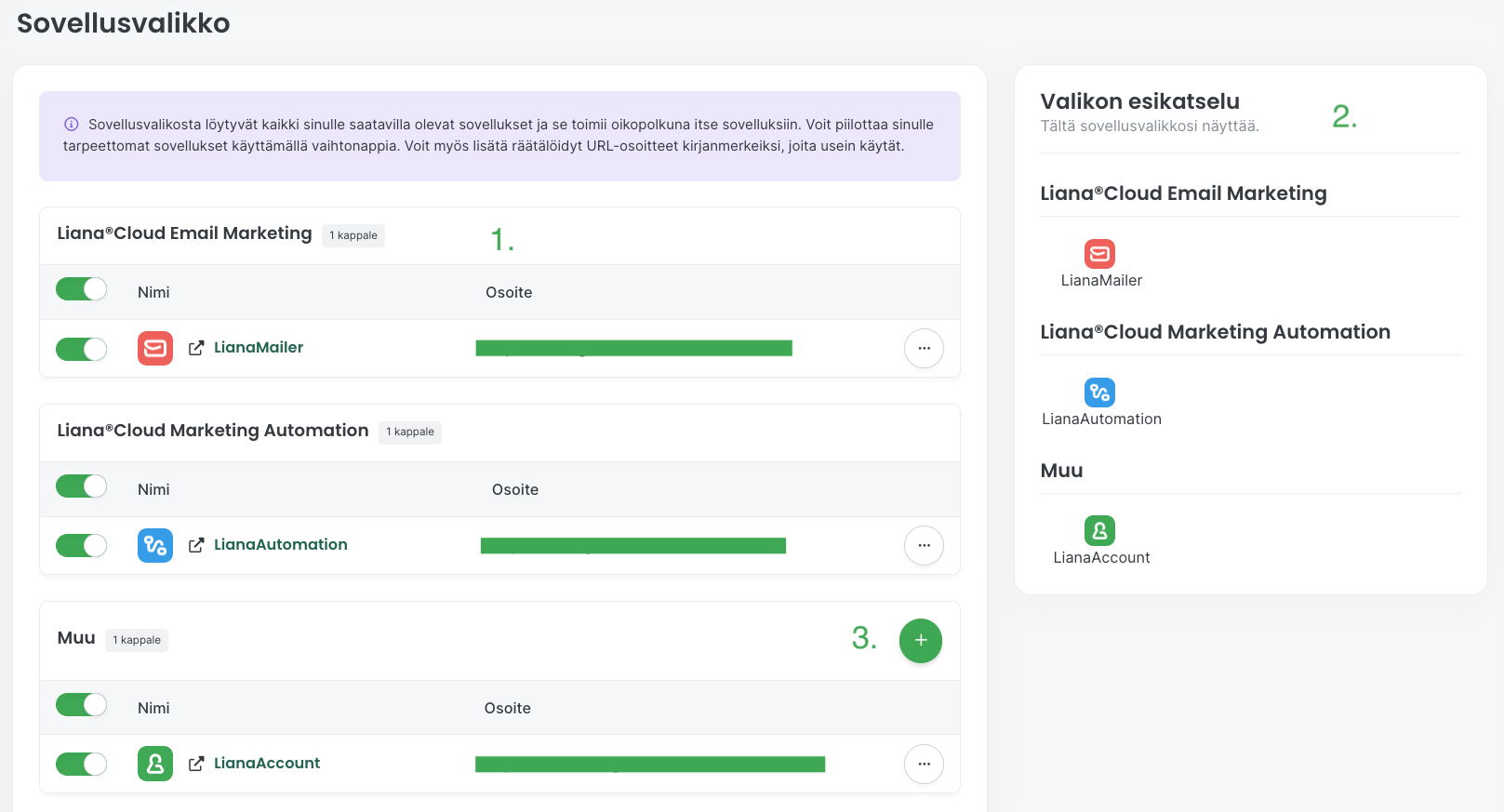Click the red LianaMailer app icon in the list
The image size is (1504, 812).
(155, 348)
